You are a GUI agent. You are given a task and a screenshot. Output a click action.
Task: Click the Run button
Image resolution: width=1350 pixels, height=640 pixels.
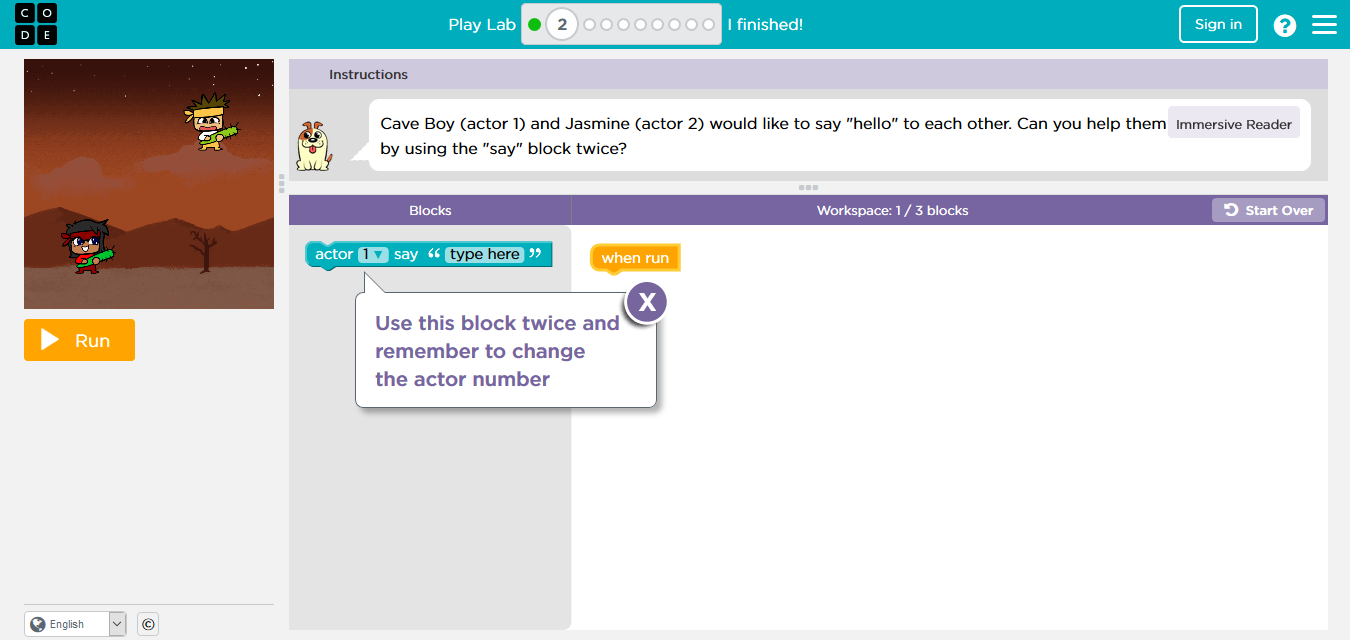(79, 340)
